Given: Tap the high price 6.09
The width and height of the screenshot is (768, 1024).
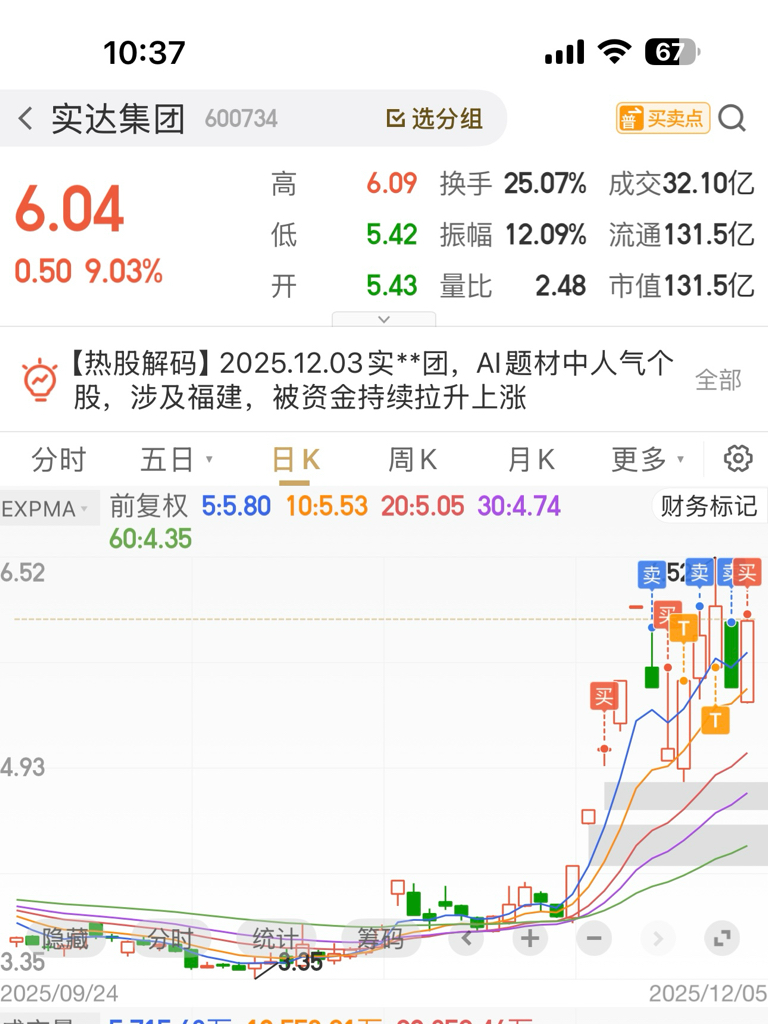Looking at the screenshot, I should click(391, 184).
